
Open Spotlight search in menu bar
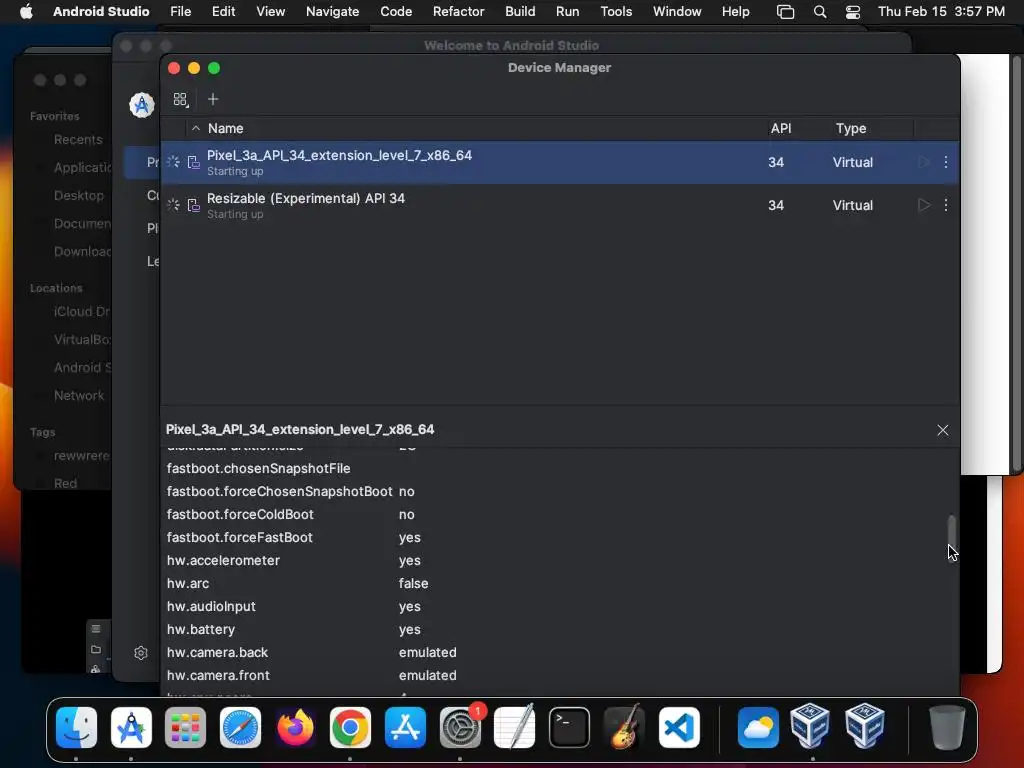(820, 12)
